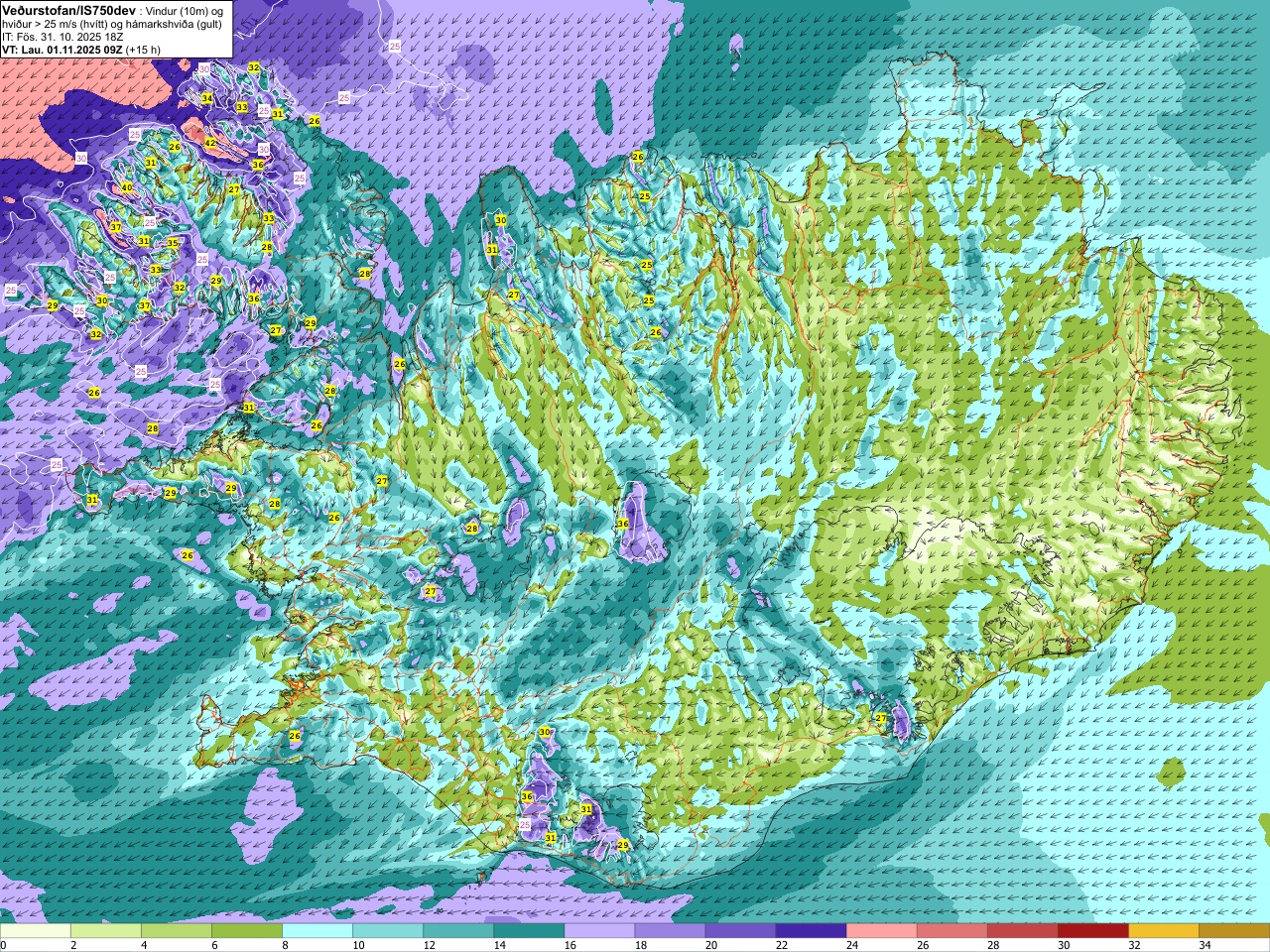Select the legend tick label '24'
1270x952 pixels.
click(x=852, y=945)
